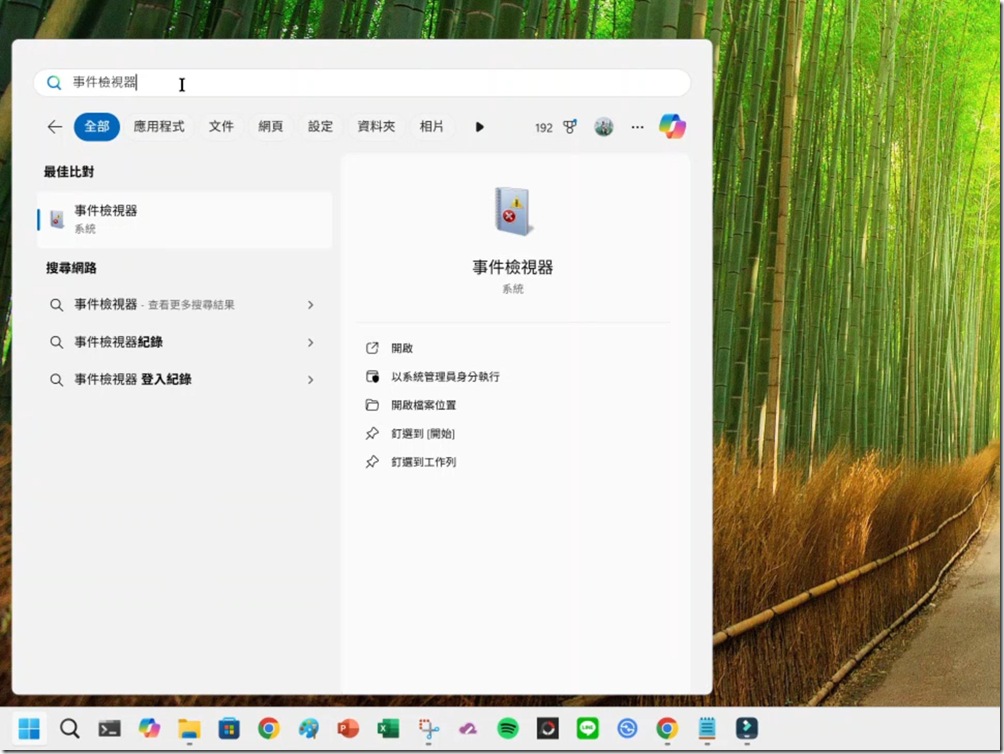
Task: Open the three-dot more options menu
Action: (637, 127)
